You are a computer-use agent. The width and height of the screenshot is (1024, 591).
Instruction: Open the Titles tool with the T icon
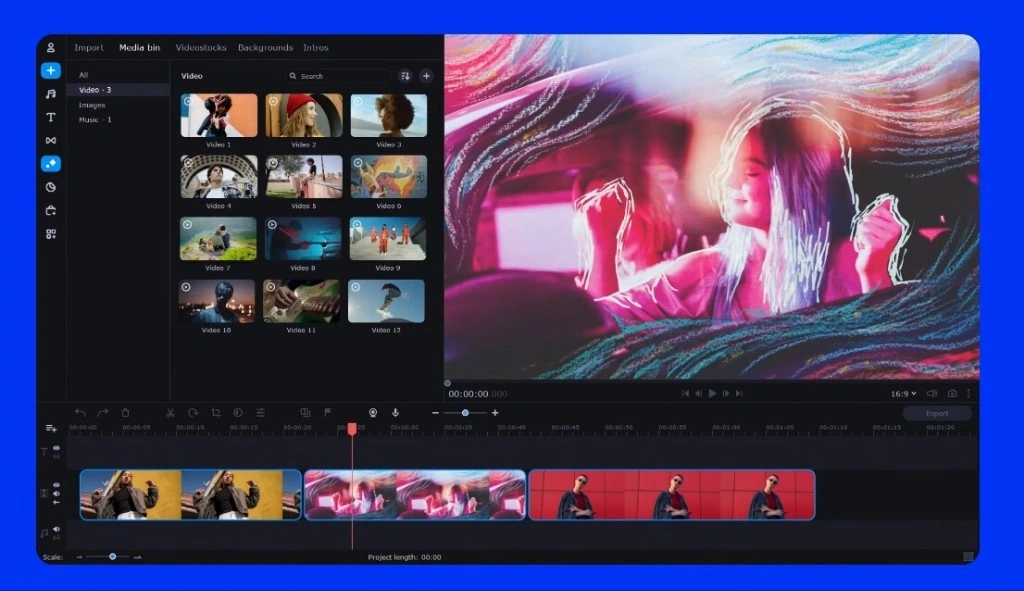click(51, 117)
